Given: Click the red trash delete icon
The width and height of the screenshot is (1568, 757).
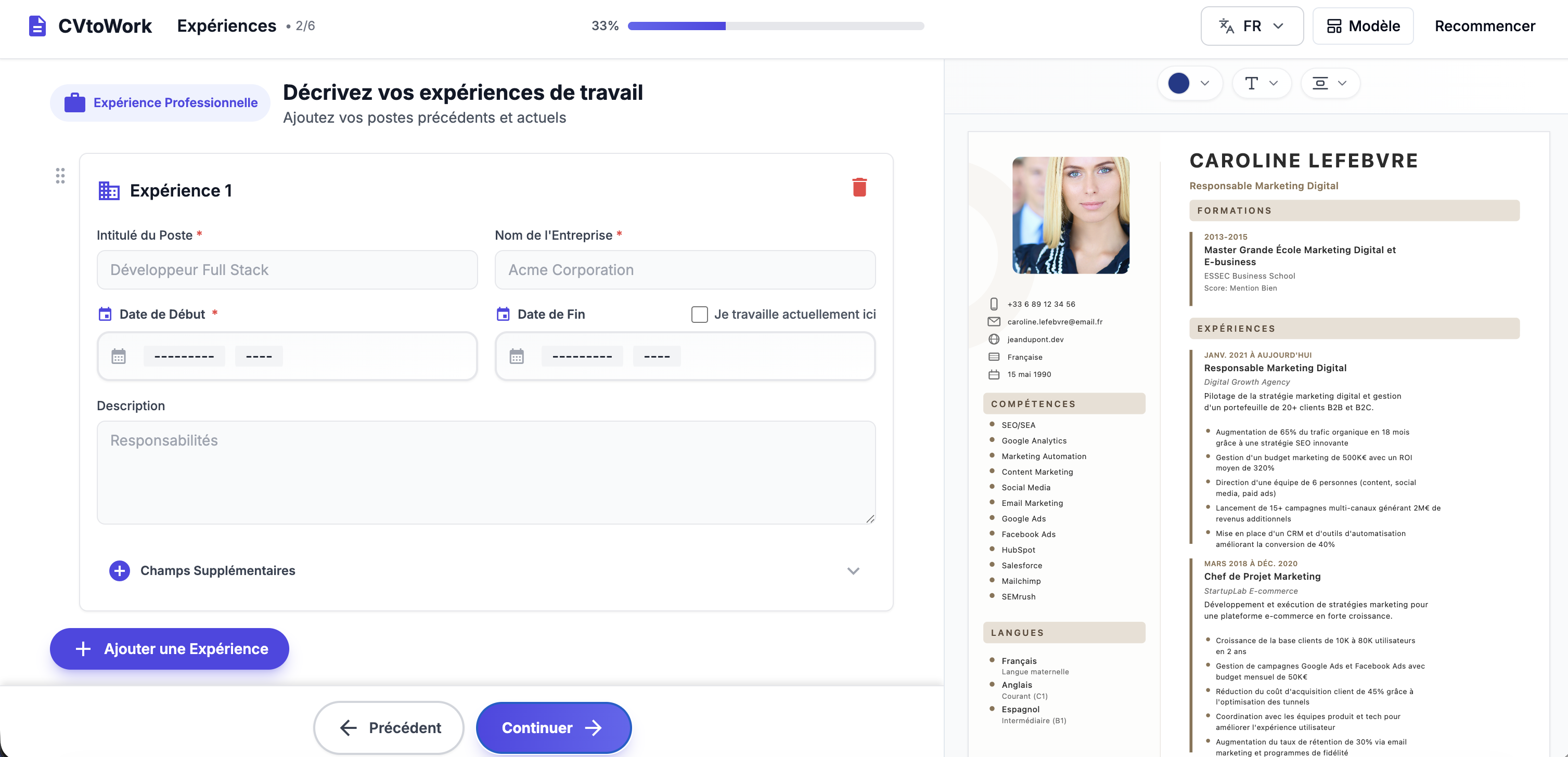Looking at the screenshot, I should point(859,187).
